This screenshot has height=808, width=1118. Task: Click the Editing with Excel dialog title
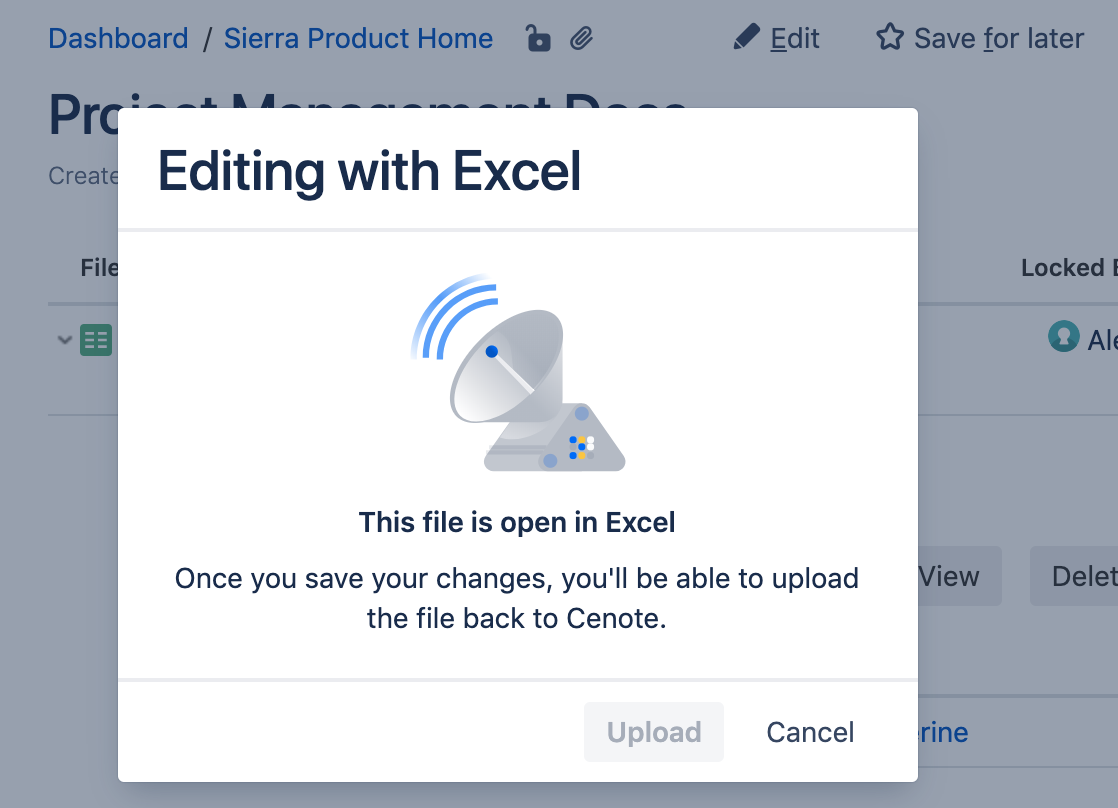point(370,171)
